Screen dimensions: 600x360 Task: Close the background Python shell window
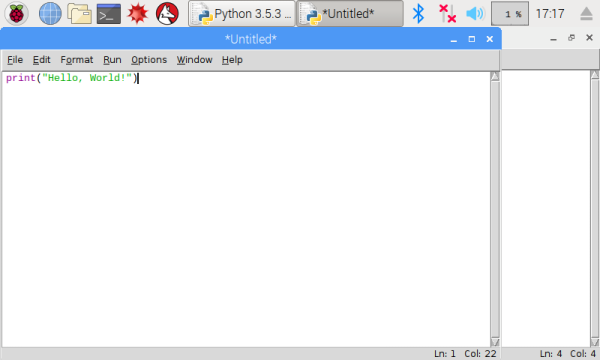coord(589,38)
